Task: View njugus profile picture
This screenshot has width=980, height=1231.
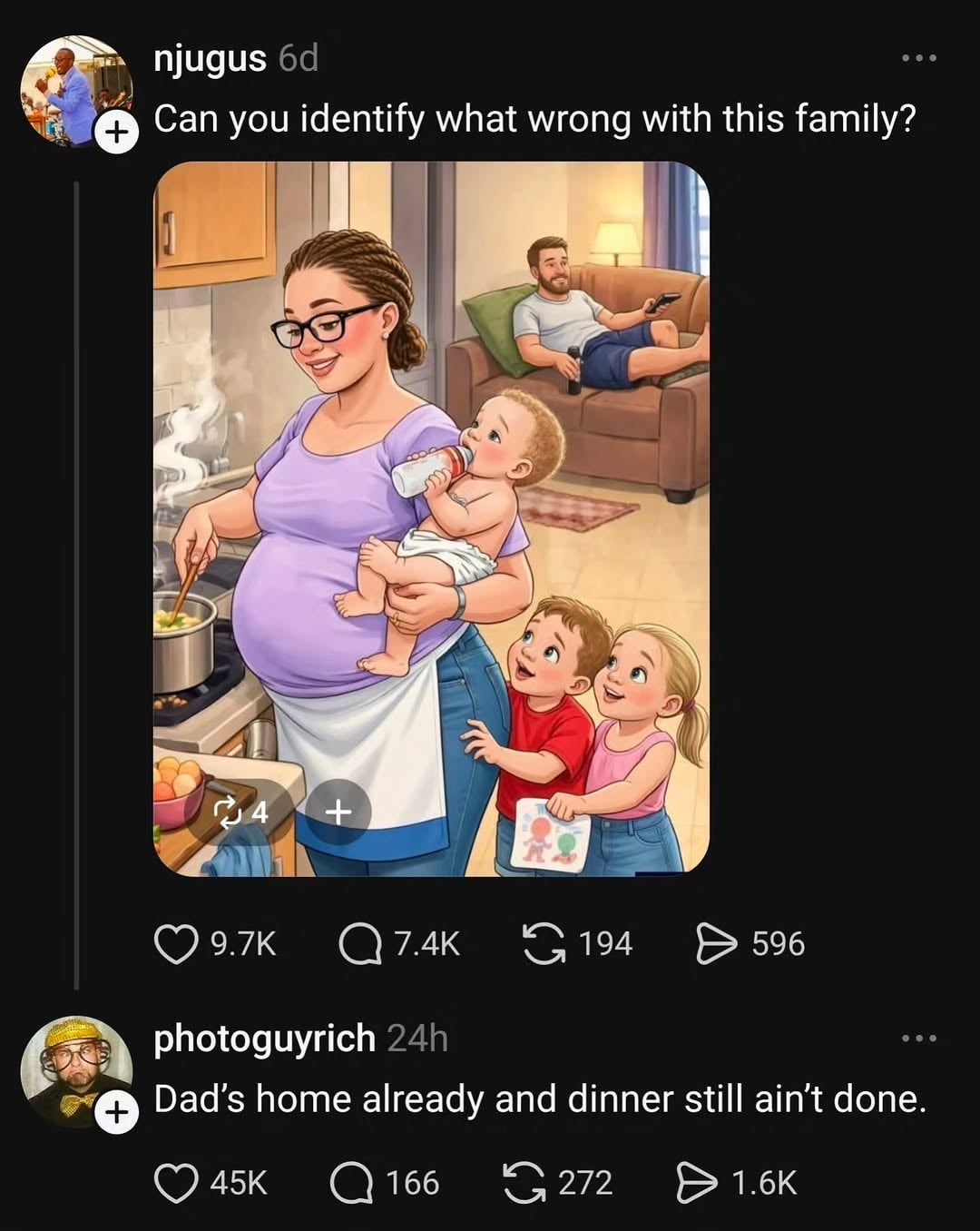Action: coord(73,89)
